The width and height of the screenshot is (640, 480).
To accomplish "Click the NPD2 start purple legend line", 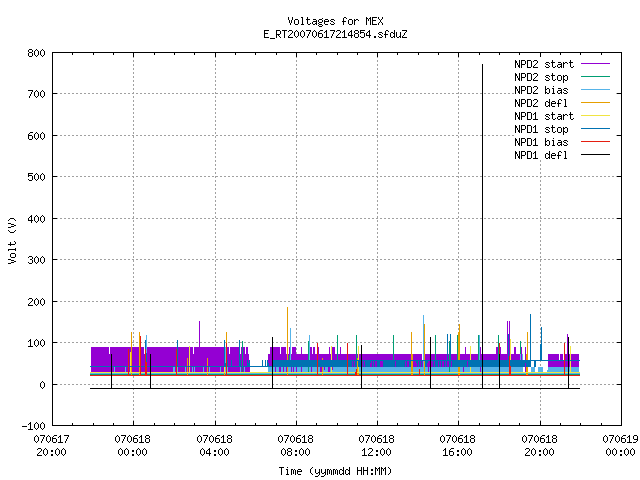I will tap(595, 64).
